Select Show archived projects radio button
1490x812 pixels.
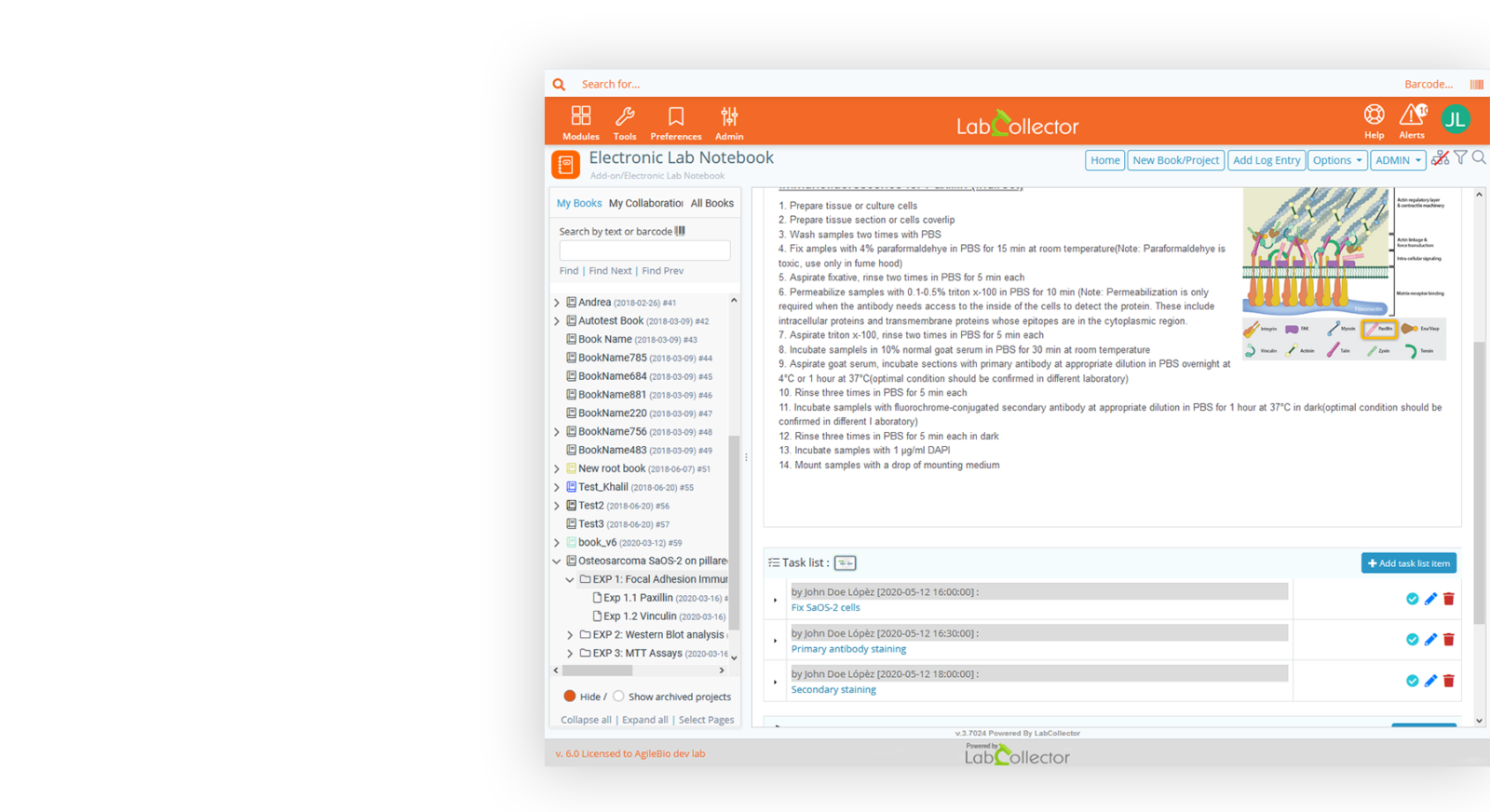point(618,696)
